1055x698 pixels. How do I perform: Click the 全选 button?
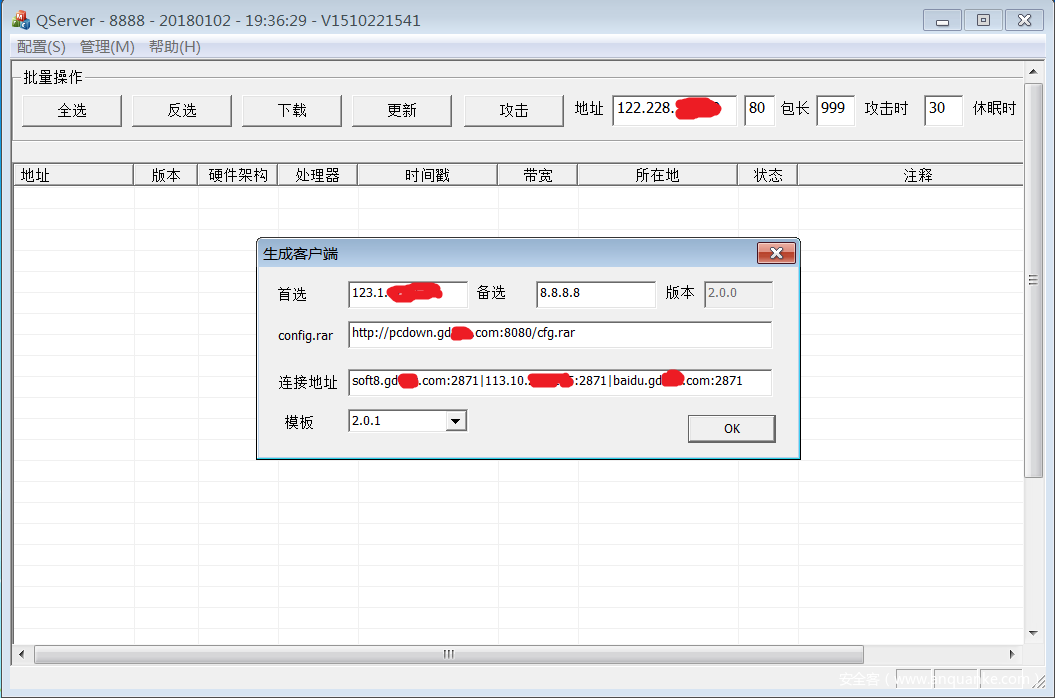tap(72, 110)
